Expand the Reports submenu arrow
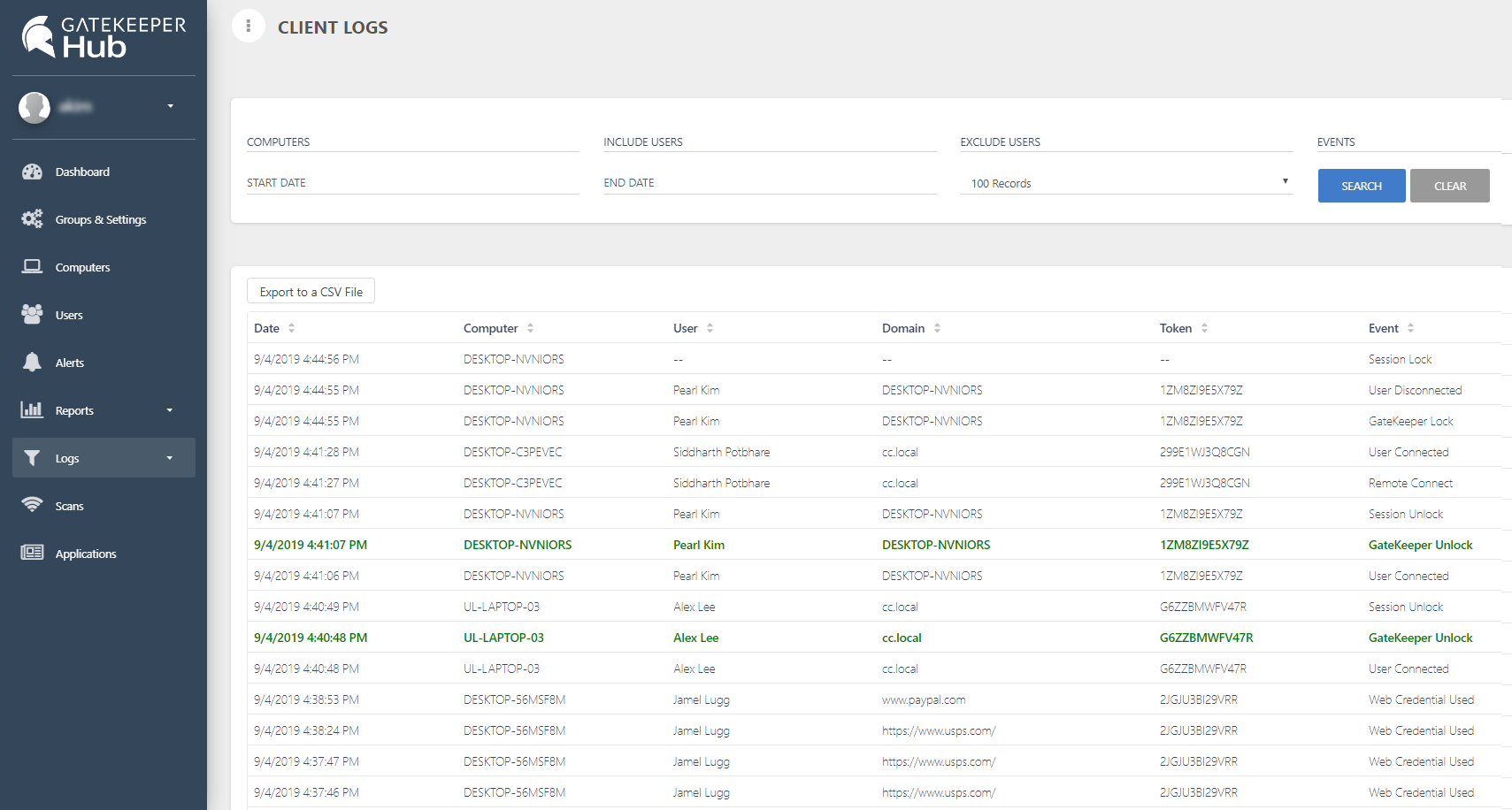This screenshot has width=1512, height=810. [x=170, y=410]
